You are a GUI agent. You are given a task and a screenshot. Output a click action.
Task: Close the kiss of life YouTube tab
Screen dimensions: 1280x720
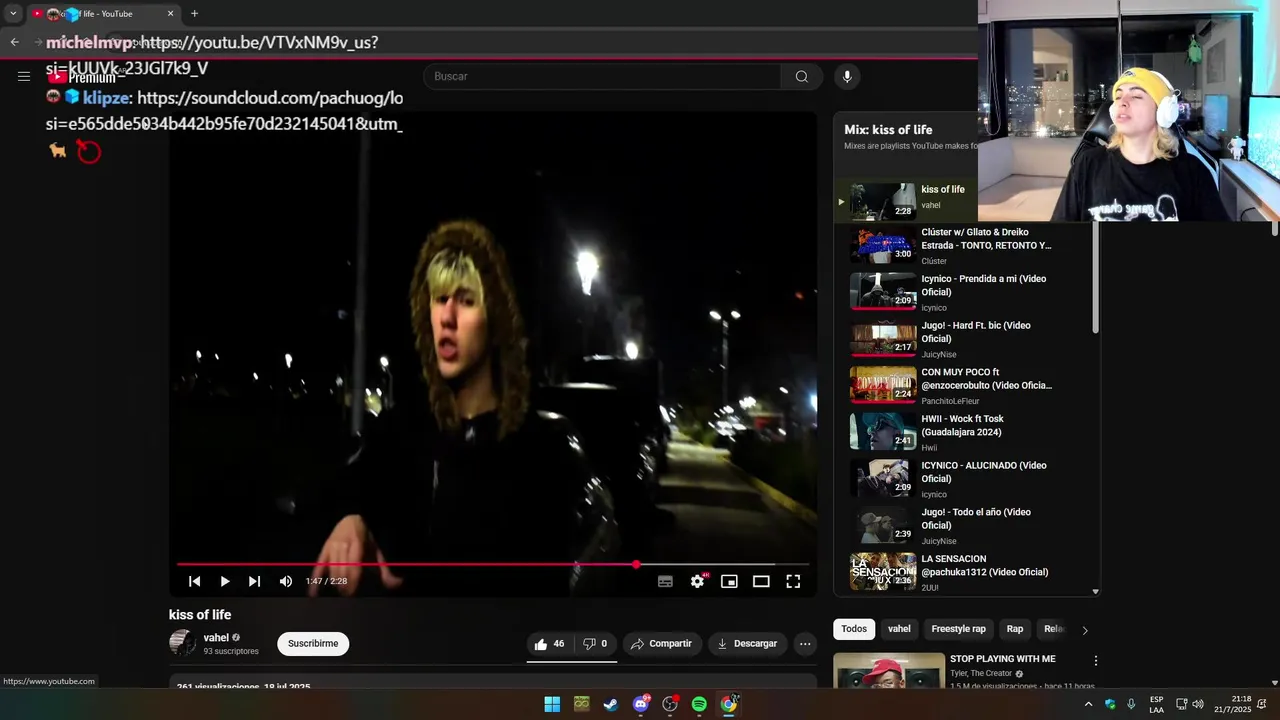(170, 14)
